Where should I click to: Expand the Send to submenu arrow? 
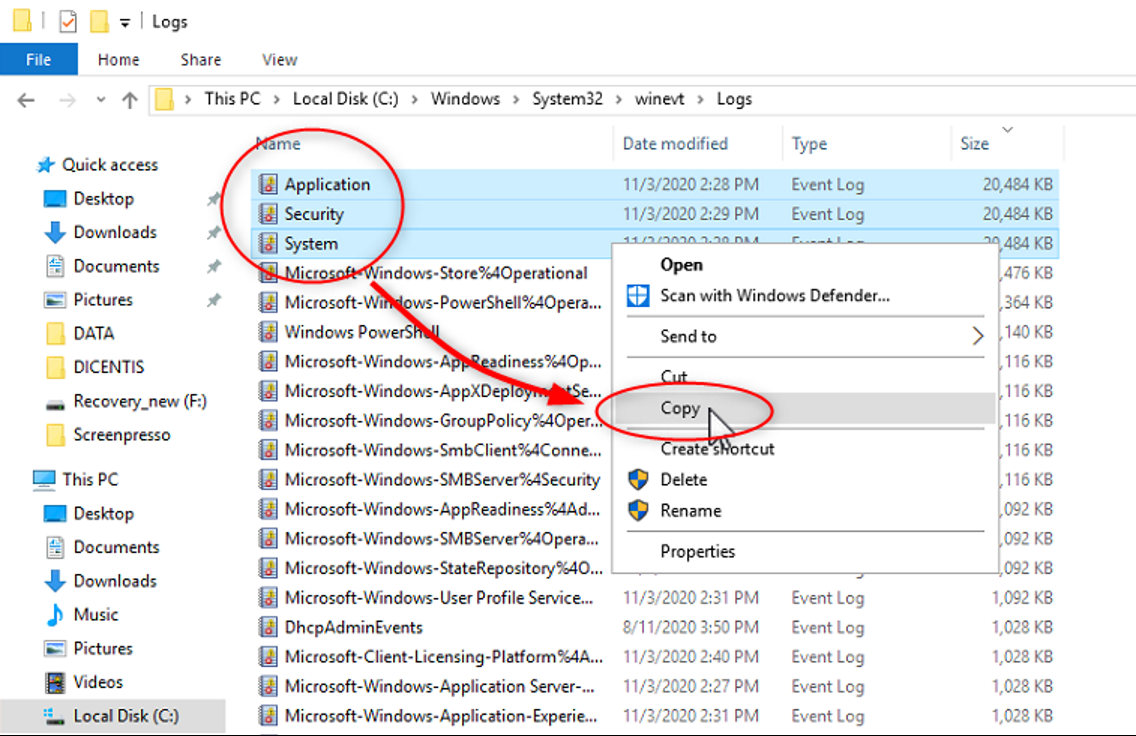(978, 336)
